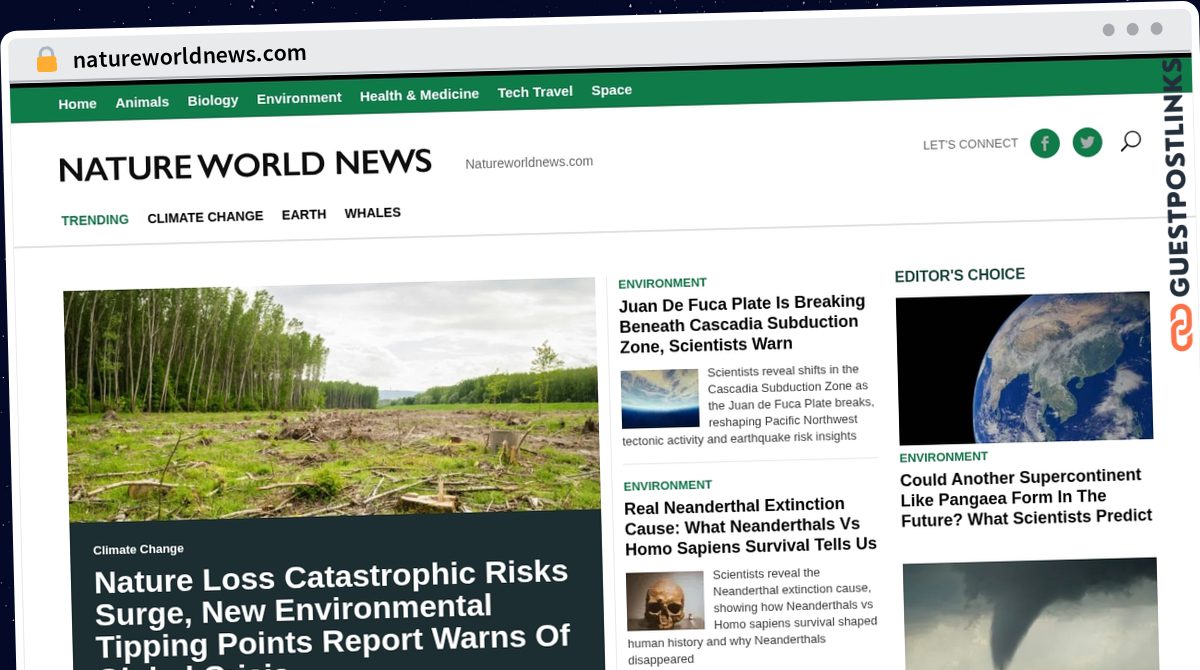Screen dimensions: 1200x670
Task: Click the natureworldnews.com address bar URL
Action: [x=190, y=56]
